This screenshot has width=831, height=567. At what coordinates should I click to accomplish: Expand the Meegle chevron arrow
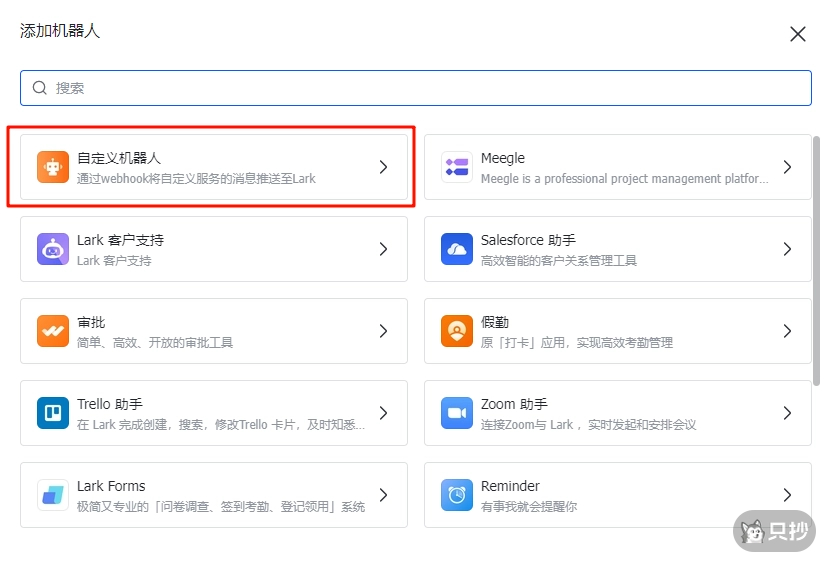coord(787,167)
